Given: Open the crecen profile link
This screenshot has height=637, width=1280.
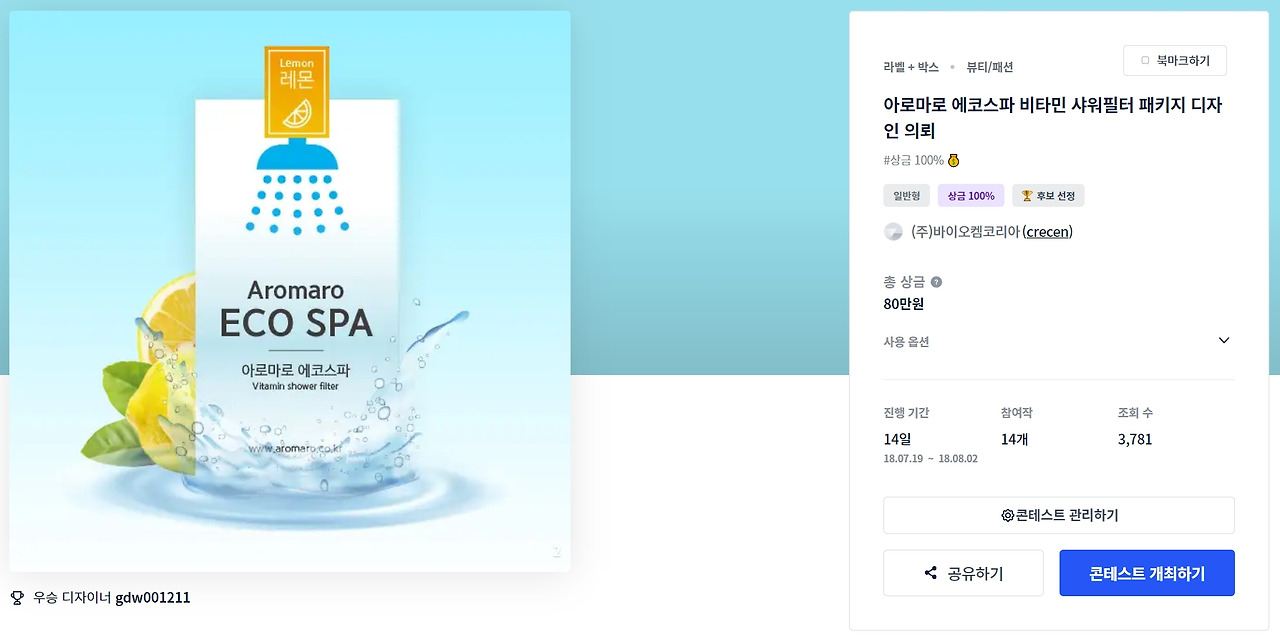Looking at the screenshot, I should [x=1048, y=232].
